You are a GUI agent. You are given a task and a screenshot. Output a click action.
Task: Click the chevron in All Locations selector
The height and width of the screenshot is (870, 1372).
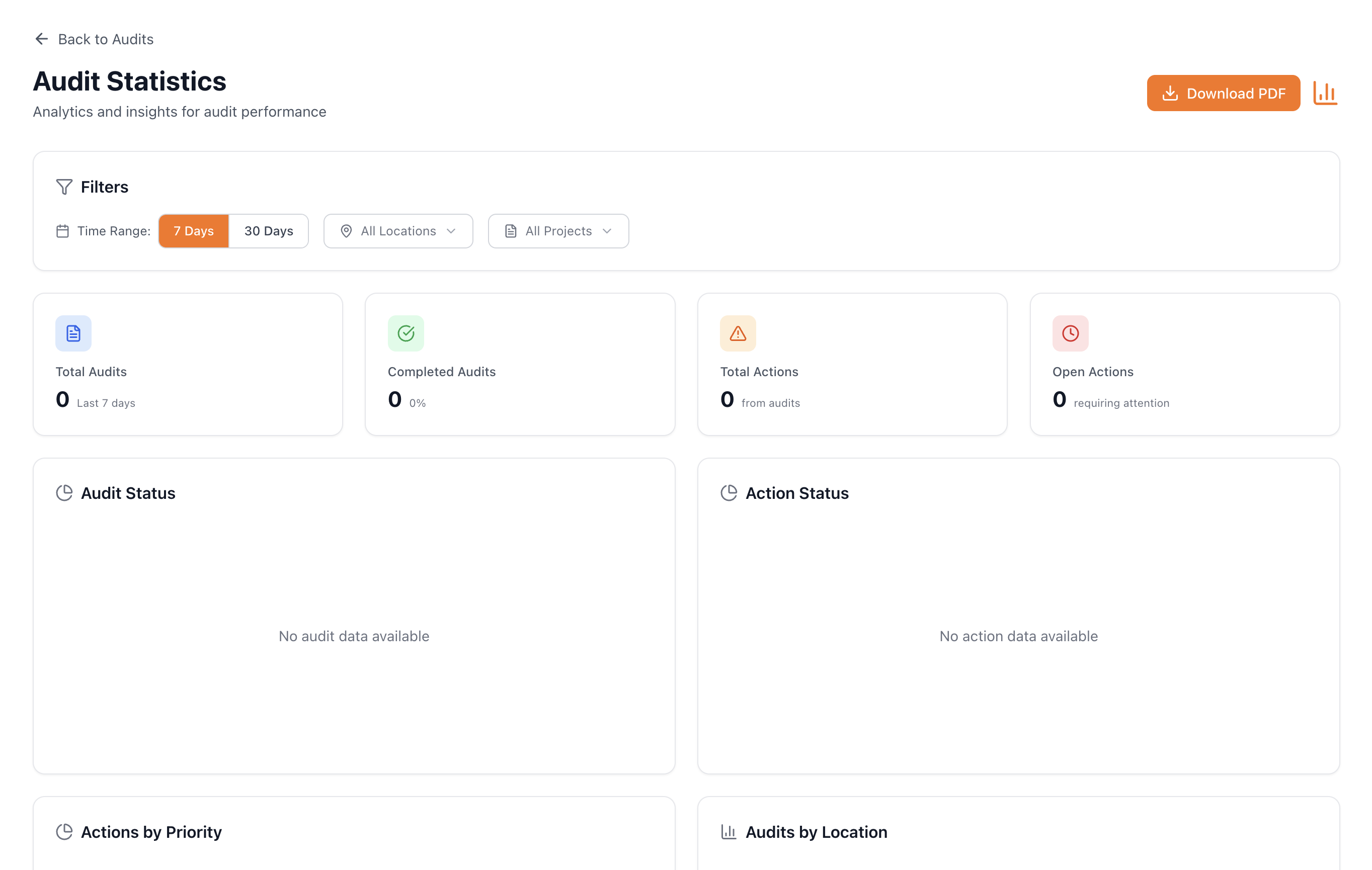tap(451, 231)
